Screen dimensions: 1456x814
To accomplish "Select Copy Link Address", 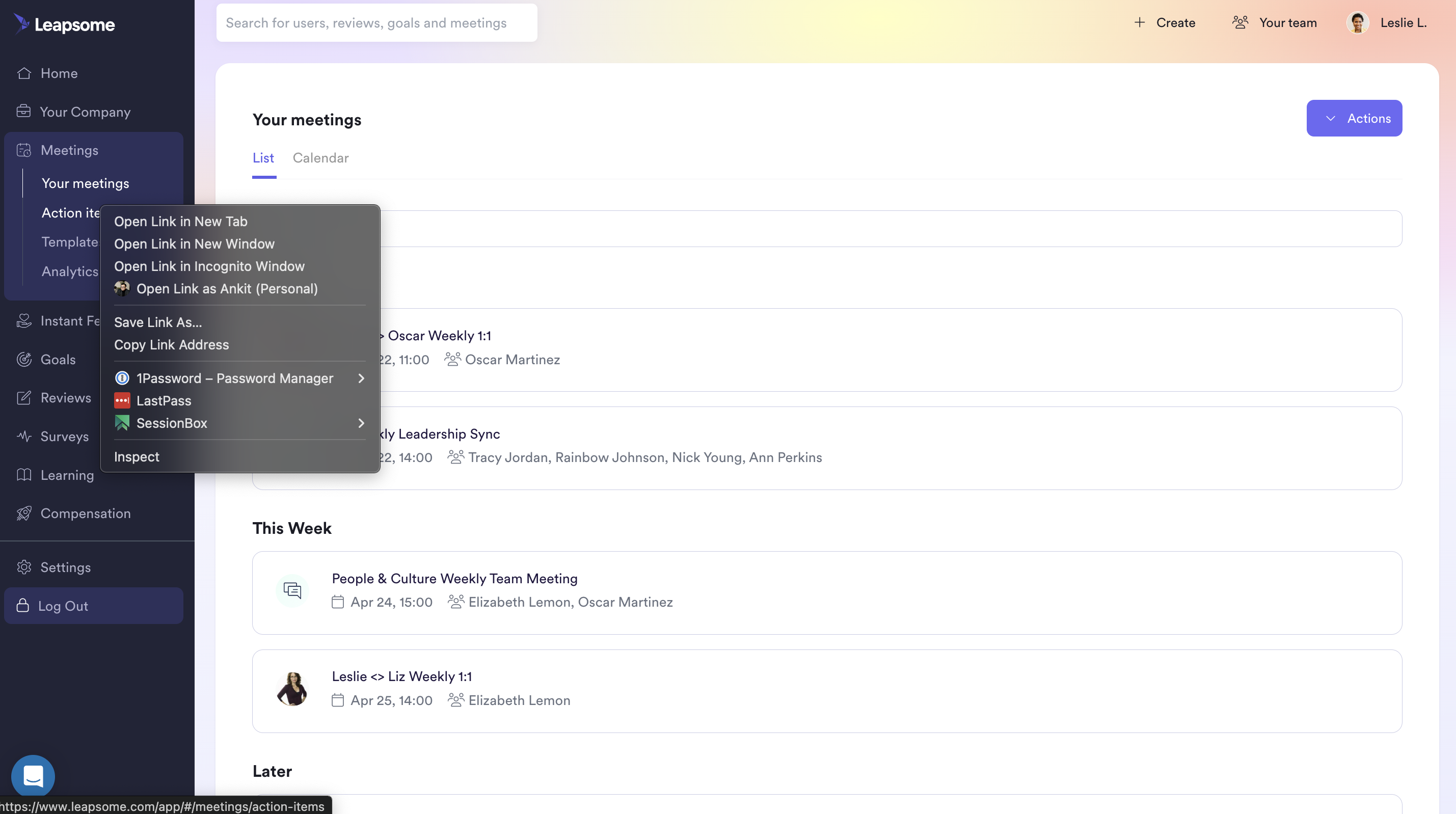I will [x=239, y=345].
